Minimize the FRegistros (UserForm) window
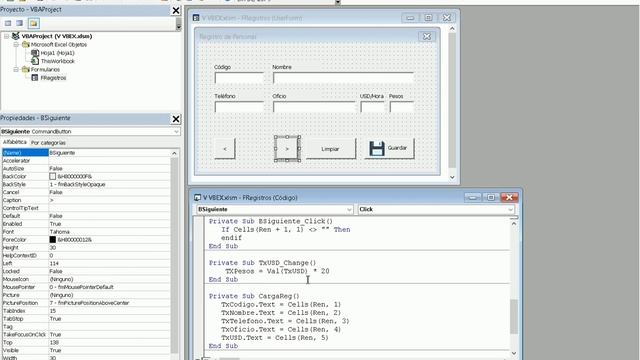640x360 pixels. pos(410,18)
